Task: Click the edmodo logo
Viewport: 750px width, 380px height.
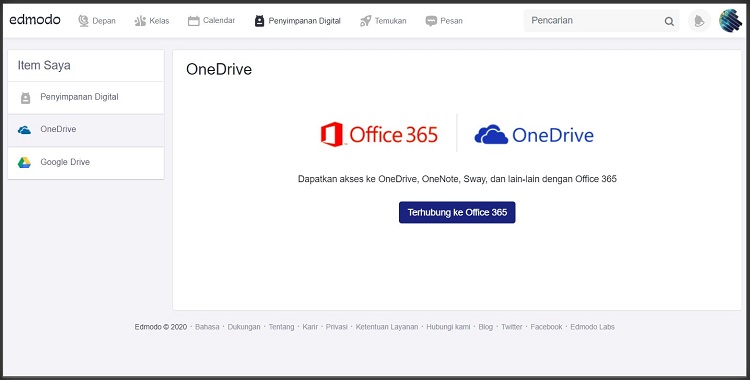Action: [35, 20]
